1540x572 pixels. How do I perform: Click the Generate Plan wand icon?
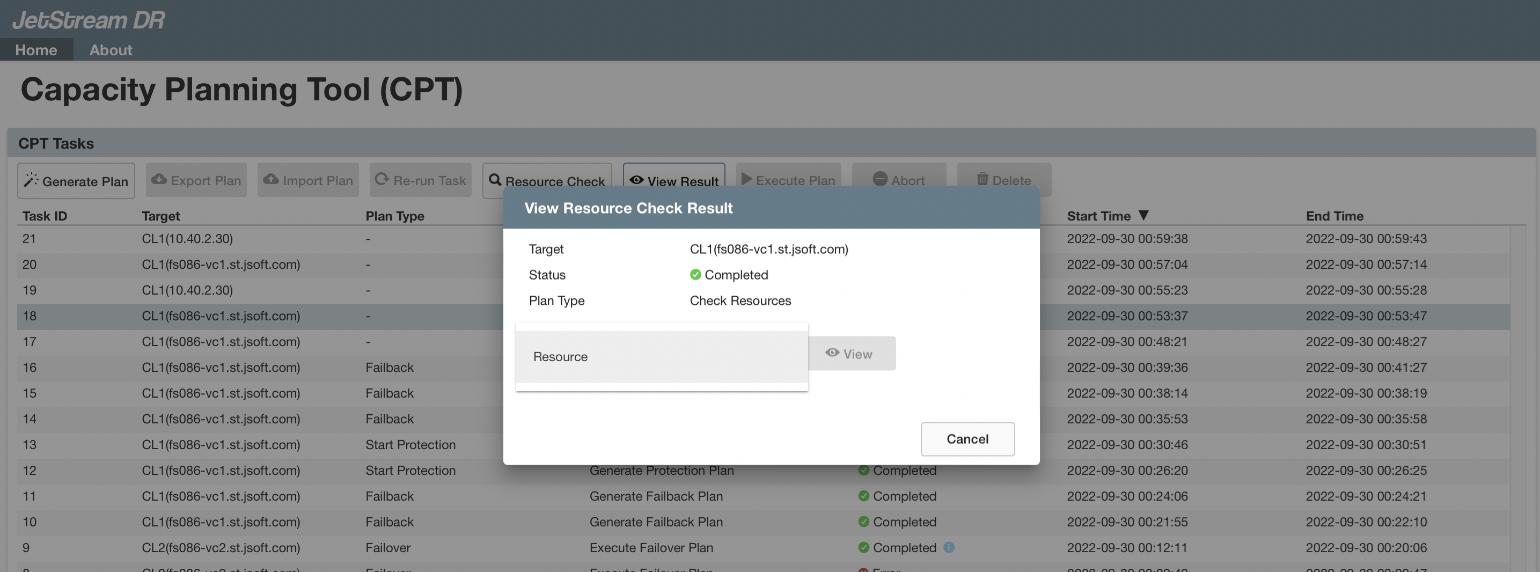point(31,181)
